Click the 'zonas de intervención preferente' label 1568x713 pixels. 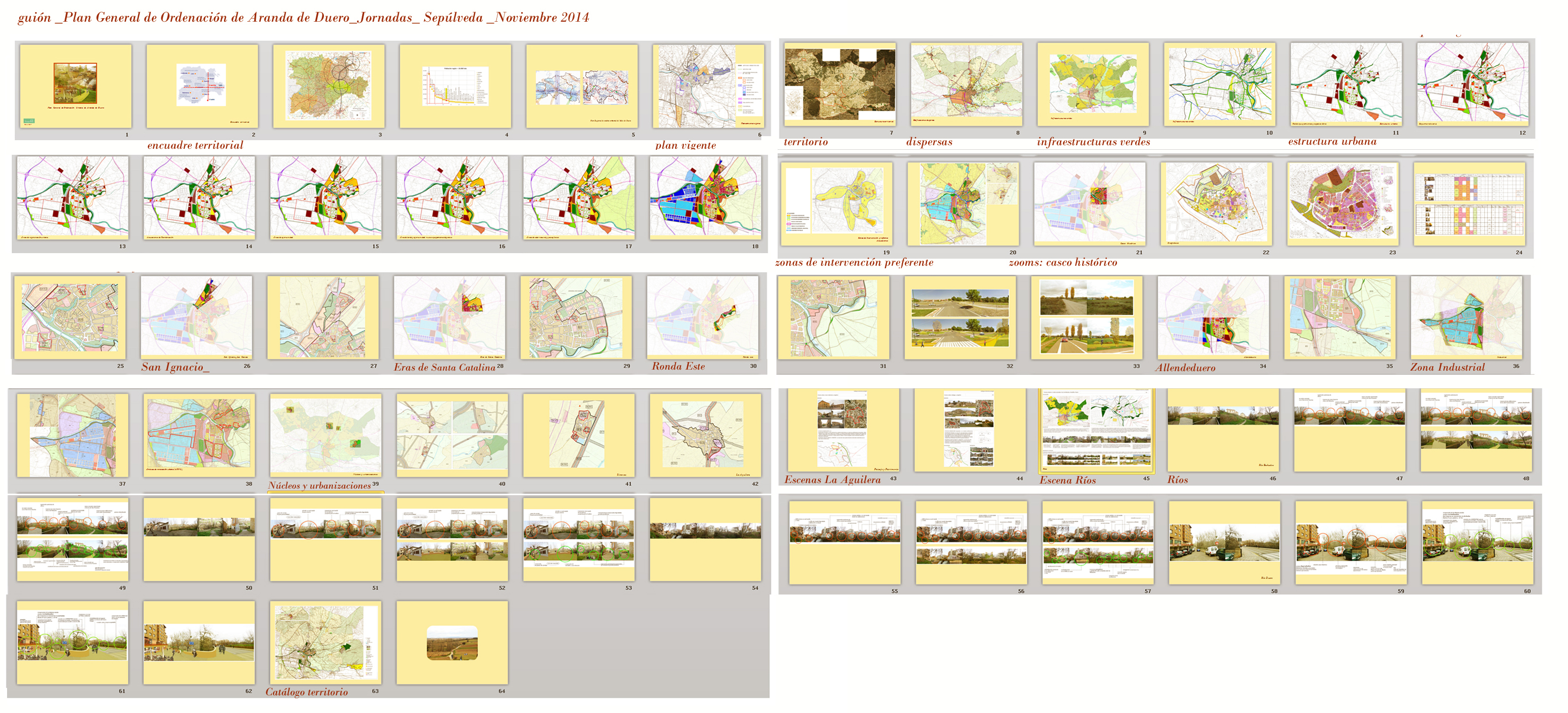pos(854,262)
